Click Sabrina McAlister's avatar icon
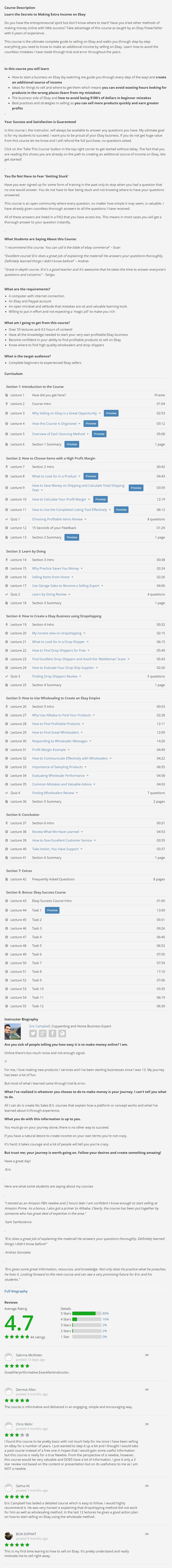Viewport: 172px width, 1568px height. (8, 1357)
